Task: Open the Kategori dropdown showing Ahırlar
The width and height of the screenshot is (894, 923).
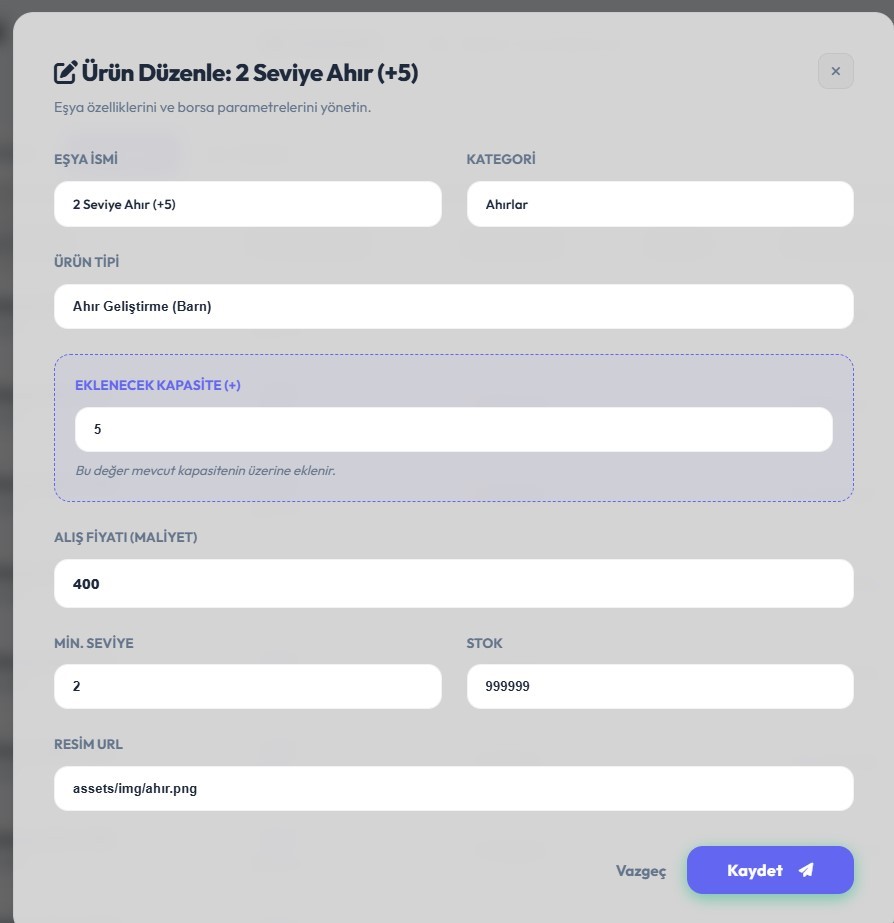Action: click(660, 204)
